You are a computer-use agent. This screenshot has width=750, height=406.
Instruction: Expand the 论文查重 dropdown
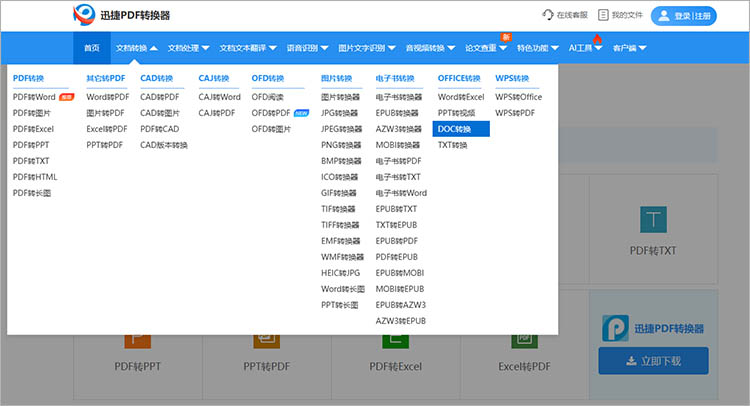point(486,48)
